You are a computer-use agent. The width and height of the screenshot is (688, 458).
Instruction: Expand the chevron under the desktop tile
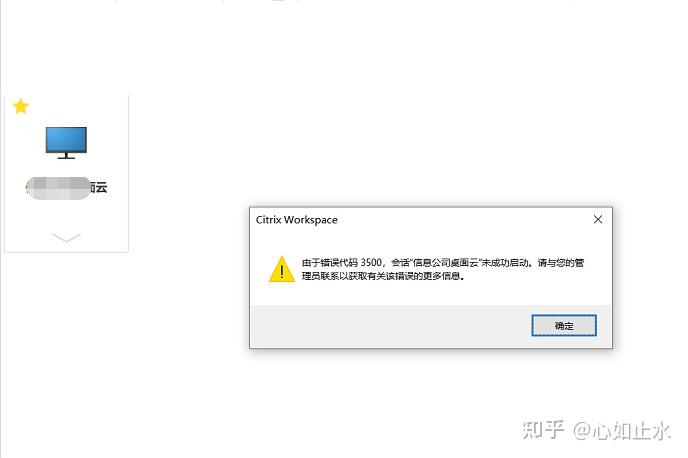(66, 237)
